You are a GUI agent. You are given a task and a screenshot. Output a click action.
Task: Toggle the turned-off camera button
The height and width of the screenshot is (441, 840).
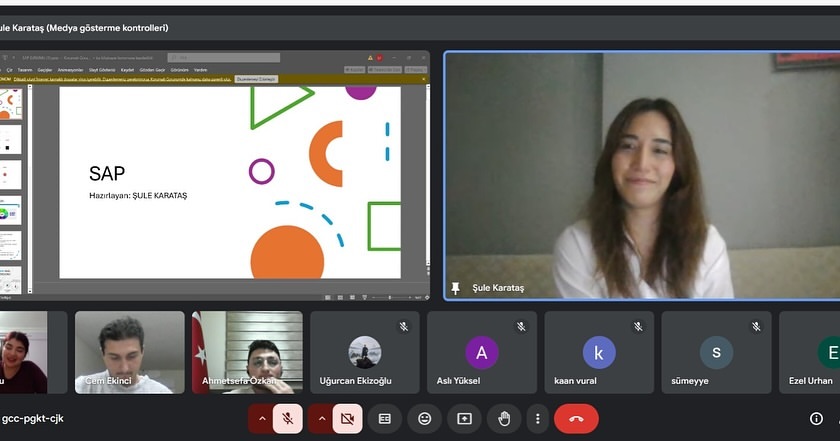[347, 418]
